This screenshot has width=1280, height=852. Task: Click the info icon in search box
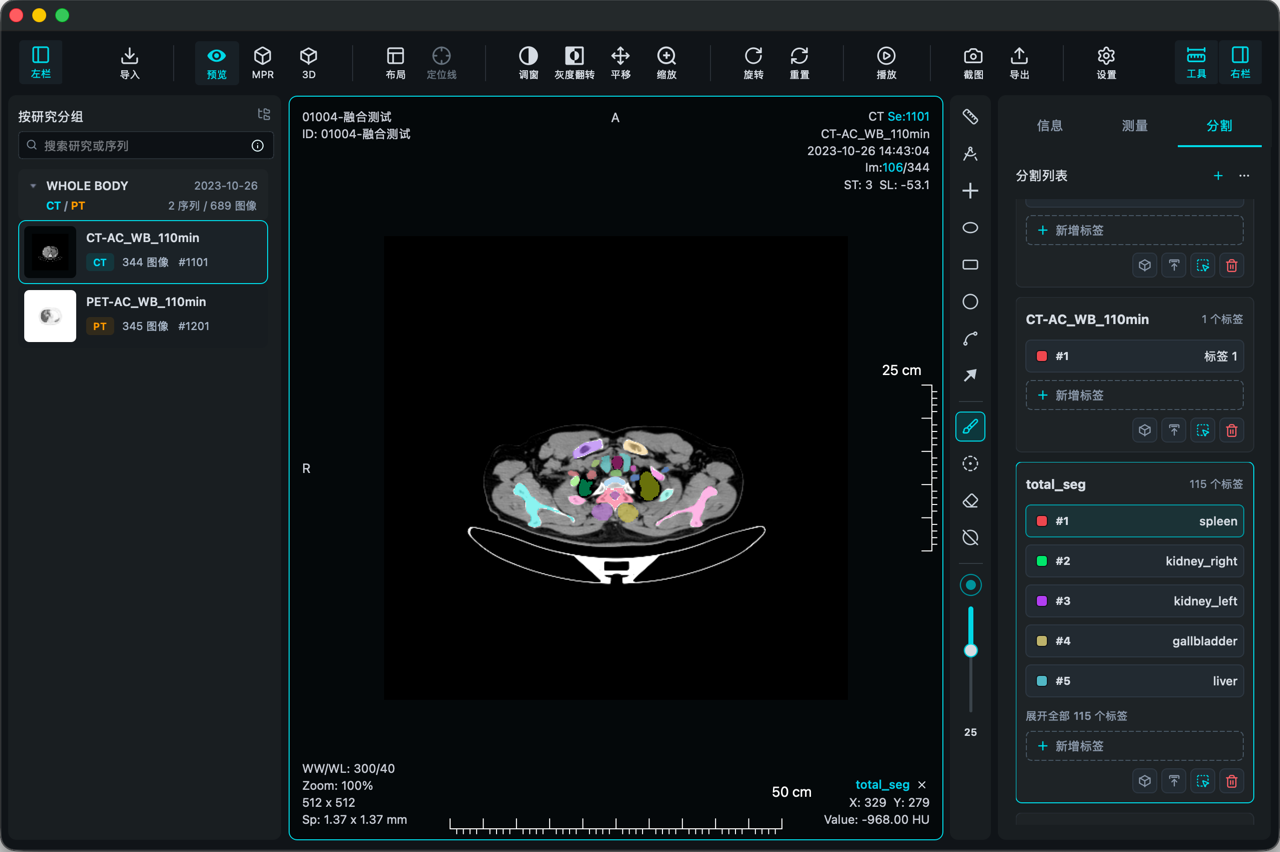click(257, 146)
